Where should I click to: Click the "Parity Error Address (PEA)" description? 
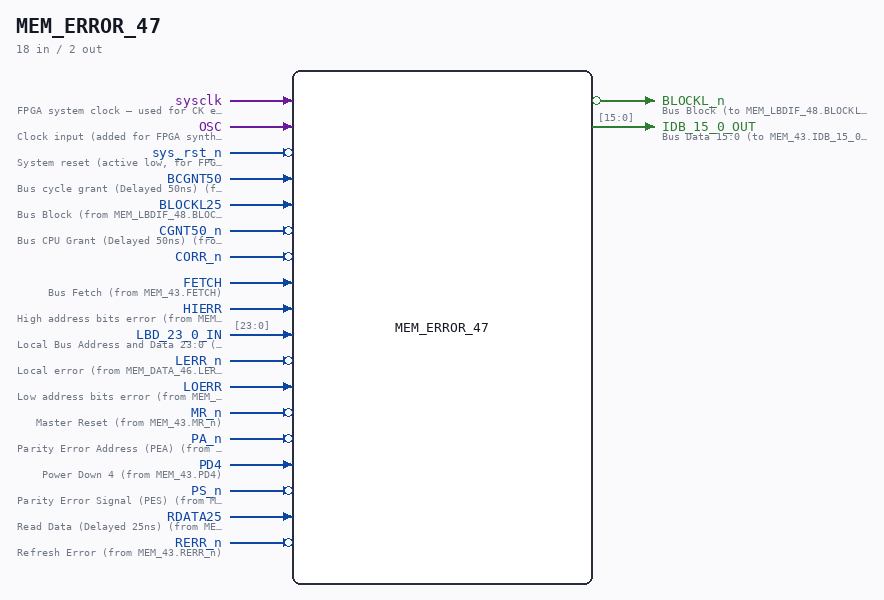coord(120,448)
